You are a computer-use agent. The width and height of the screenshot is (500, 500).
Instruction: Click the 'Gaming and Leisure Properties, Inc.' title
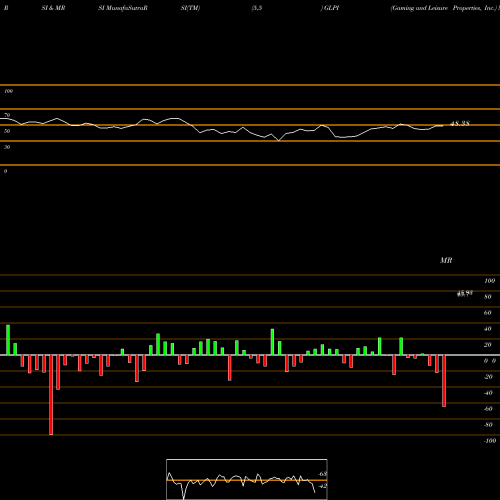tap(444, 8)
